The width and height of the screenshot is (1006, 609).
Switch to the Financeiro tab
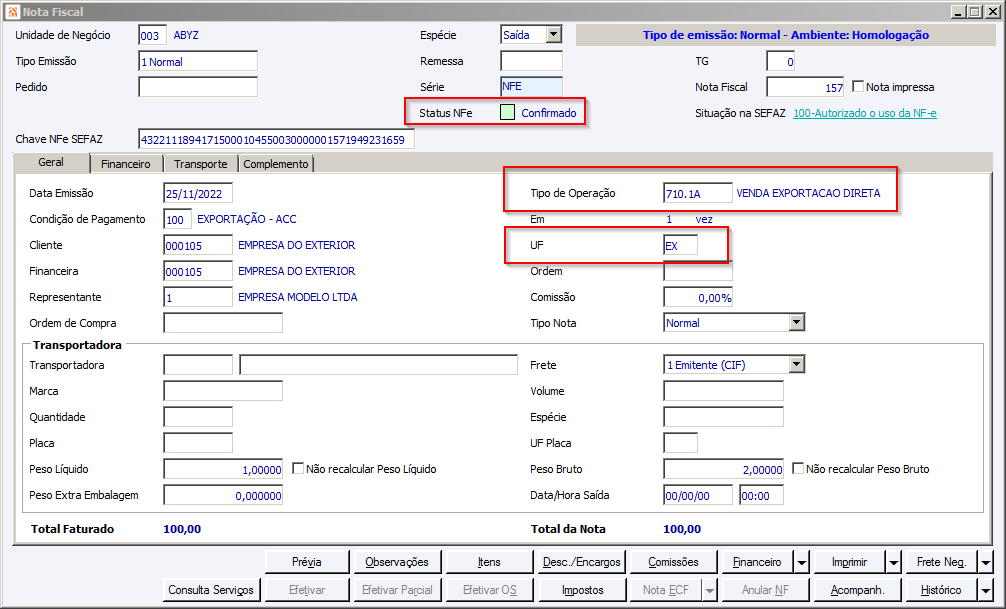tap(126, 164)
